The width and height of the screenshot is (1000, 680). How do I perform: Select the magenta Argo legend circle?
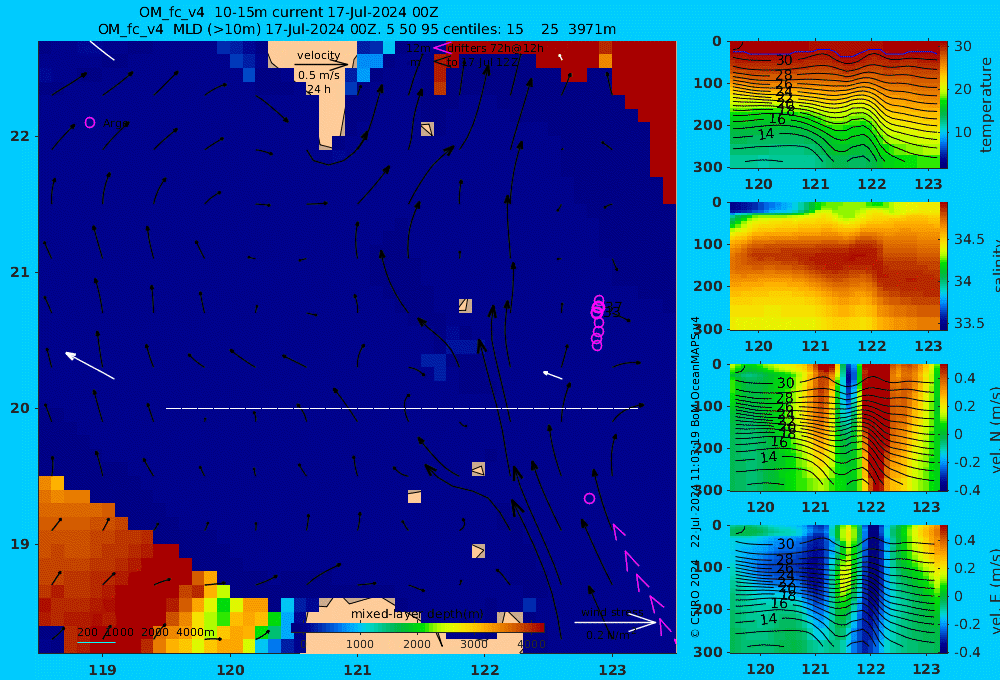coord(90,122)
